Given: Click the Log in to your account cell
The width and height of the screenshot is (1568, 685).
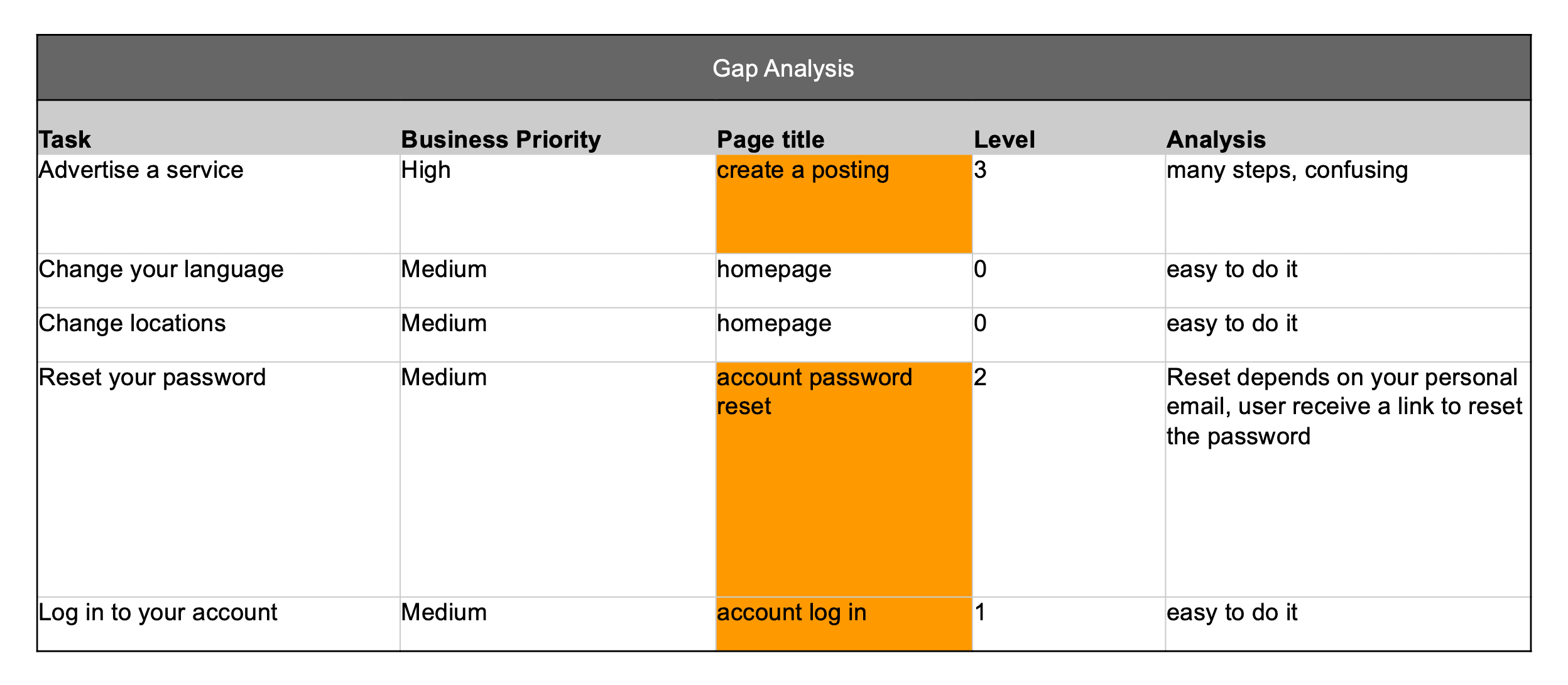Looking at the screenshot, I should 158,613.
